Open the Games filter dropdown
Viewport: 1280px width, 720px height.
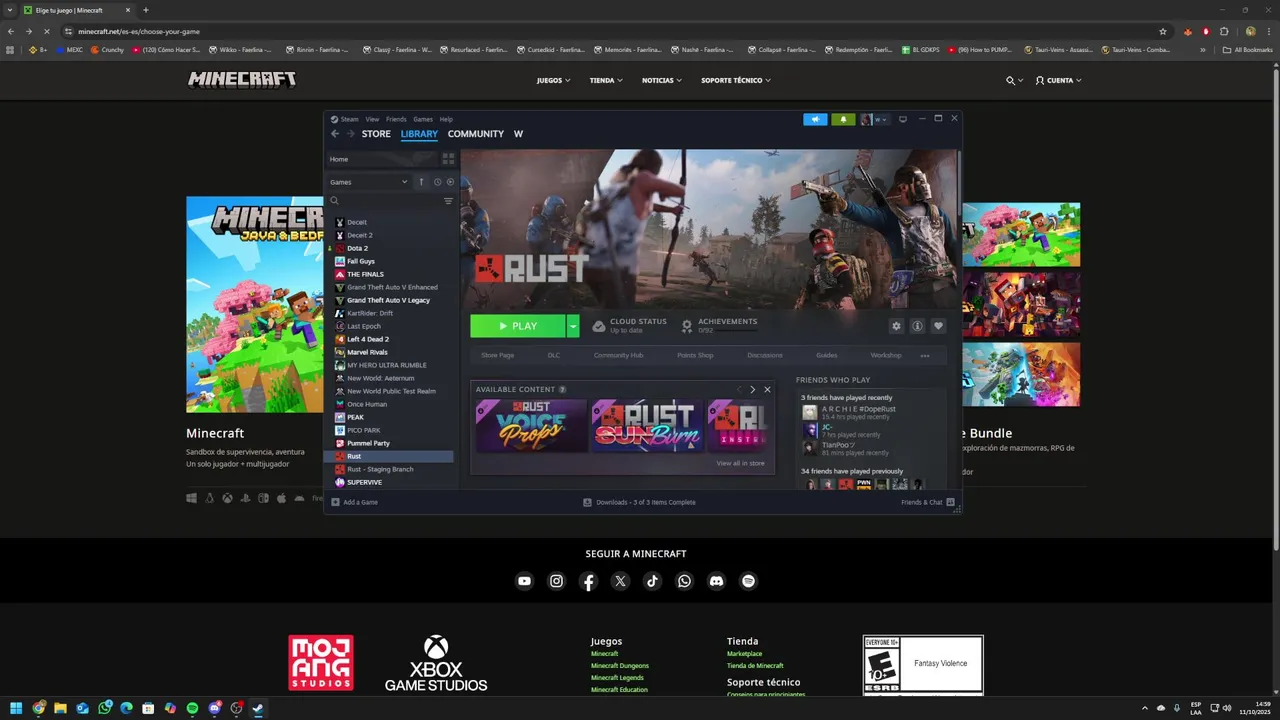coord(369,182)
